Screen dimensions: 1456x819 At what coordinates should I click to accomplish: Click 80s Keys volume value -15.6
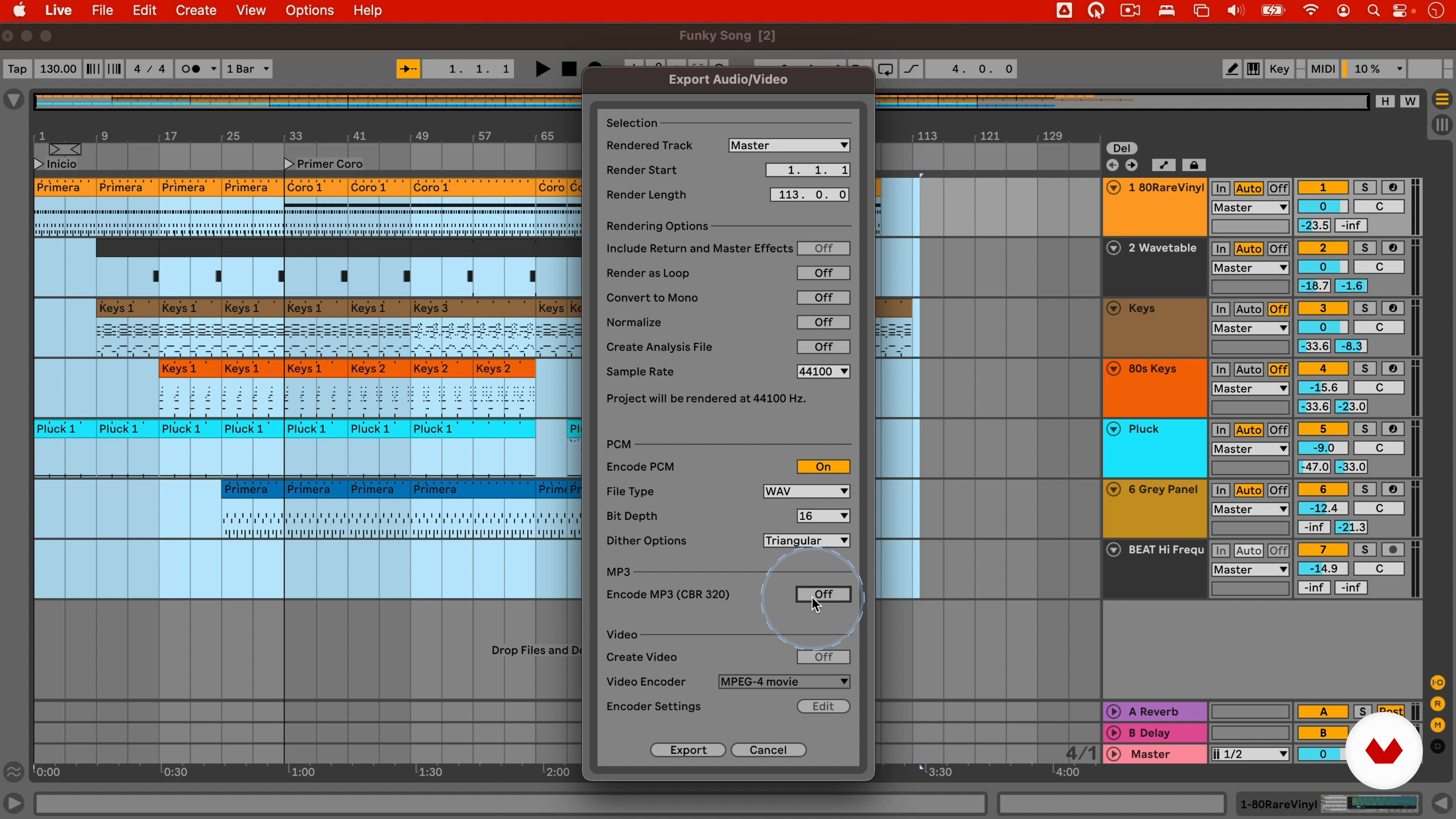(1323, 388)
